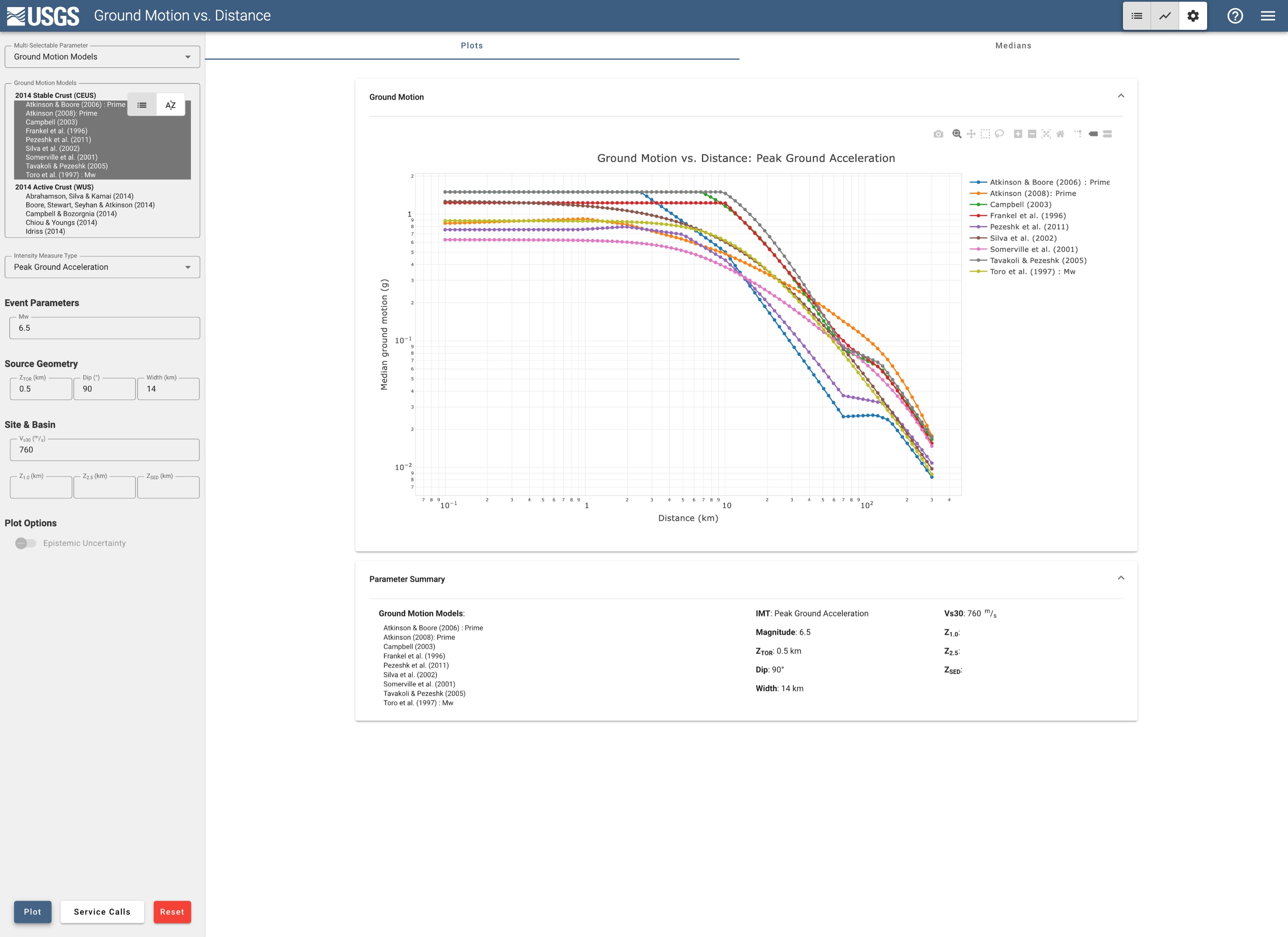
Task: Zoom out on the plot with minus icon
Action: (x=1032, y=134)
